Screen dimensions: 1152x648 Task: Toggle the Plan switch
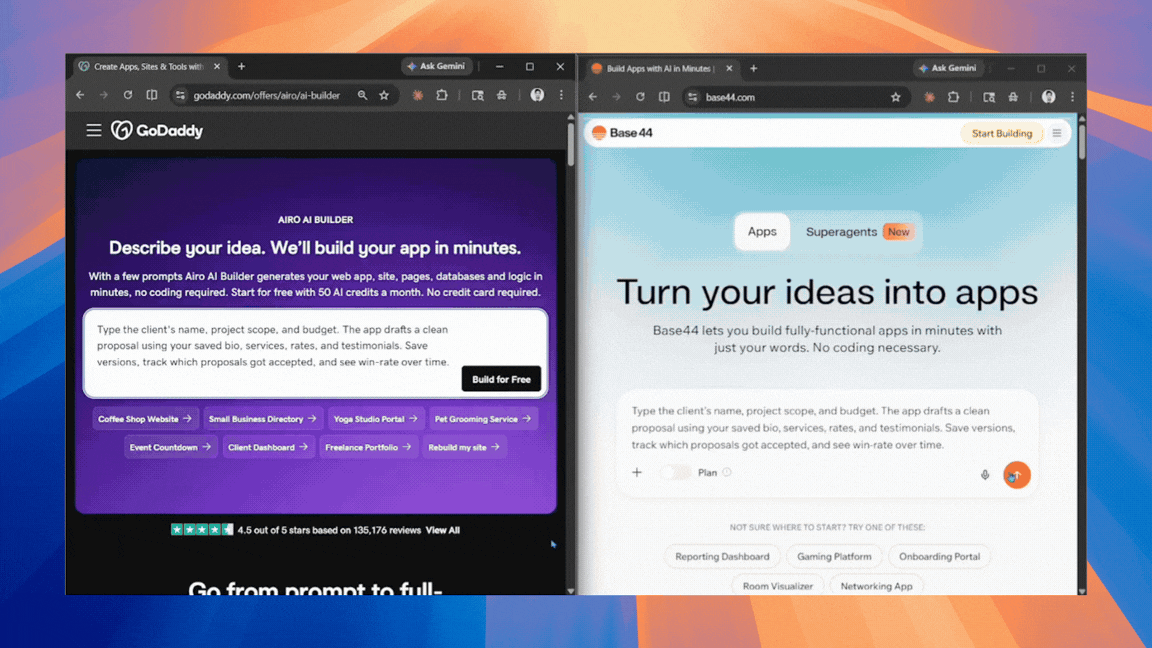(675, 473)
